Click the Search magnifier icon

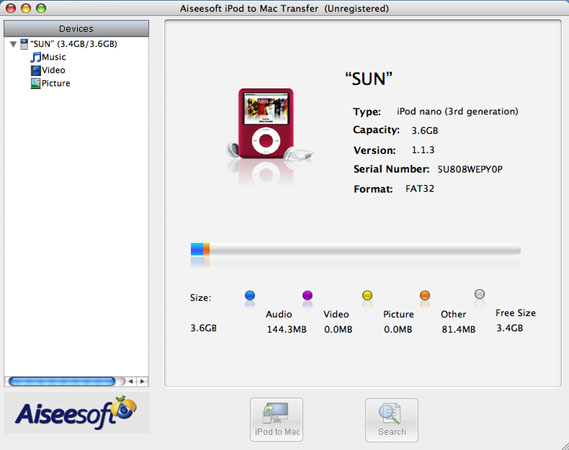point(390,414)
